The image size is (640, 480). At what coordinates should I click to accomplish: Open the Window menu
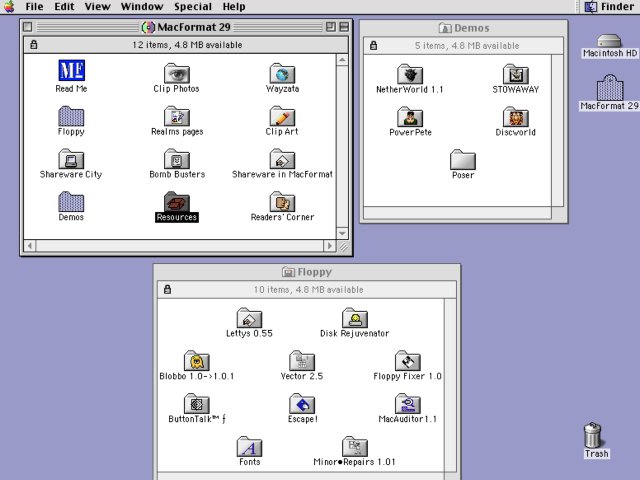point(142,7)
